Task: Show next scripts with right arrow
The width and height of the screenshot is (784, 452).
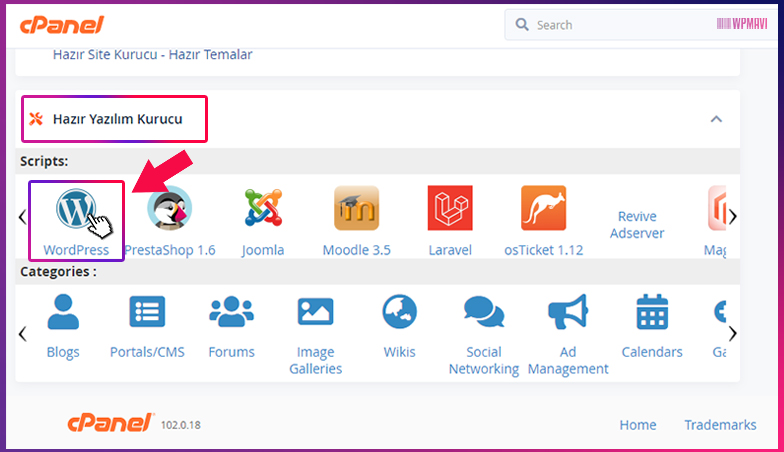Action: 732,217
